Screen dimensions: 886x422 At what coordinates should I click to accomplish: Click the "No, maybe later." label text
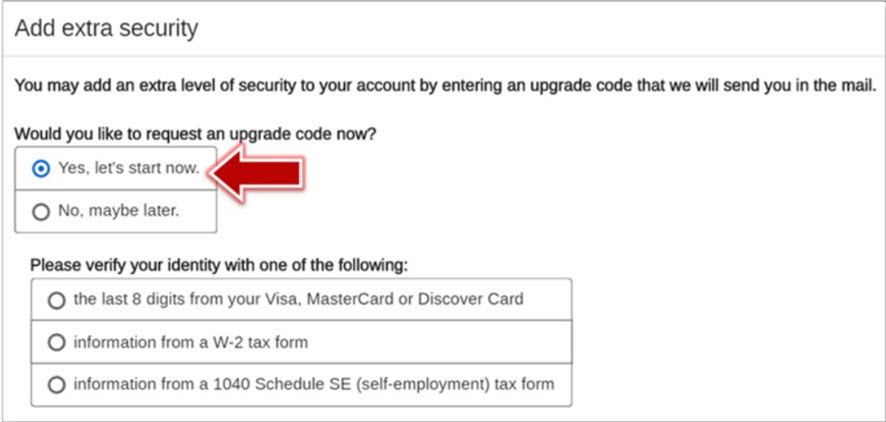click(119, 212)
